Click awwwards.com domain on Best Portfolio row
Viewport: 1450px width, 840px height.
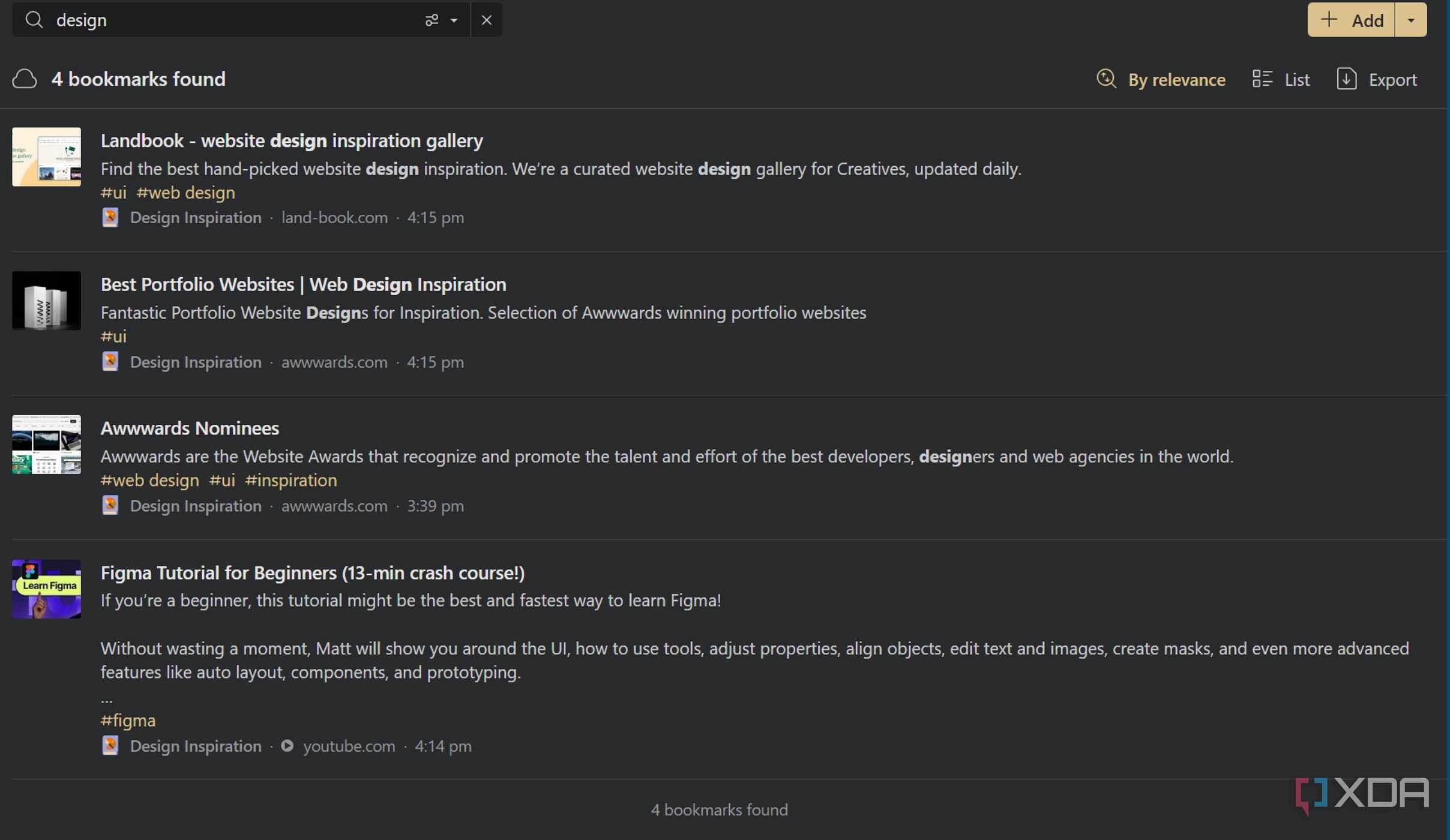[x=334, y=362]
